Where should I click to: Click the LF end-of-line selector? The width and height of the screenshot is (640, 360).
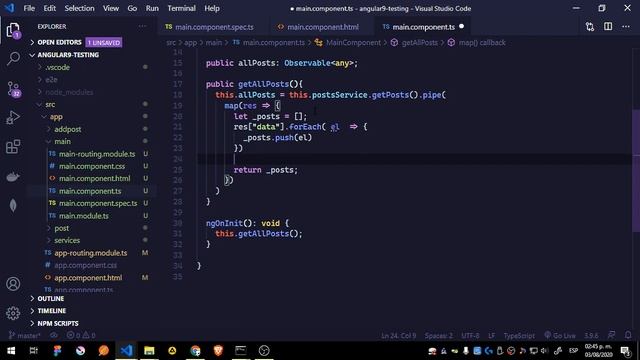(491, 336)
